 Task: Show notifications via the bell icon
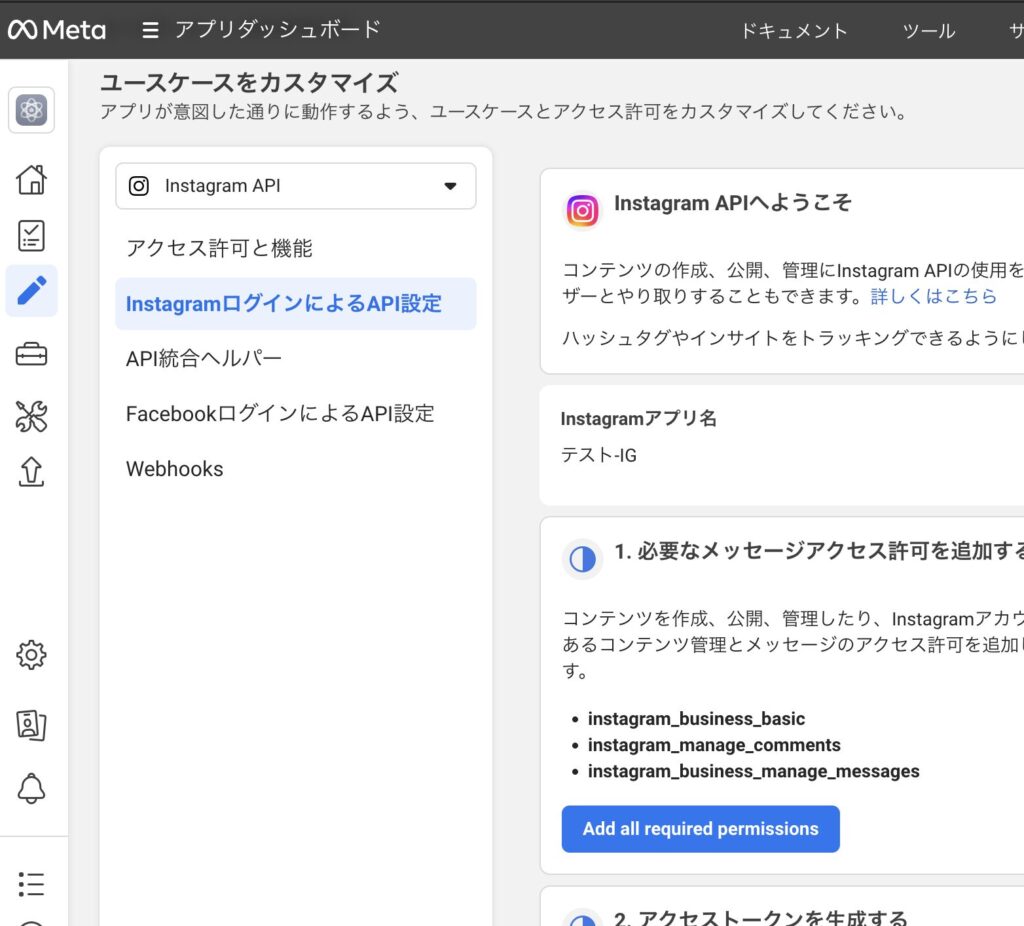click(x=32, y=789)
